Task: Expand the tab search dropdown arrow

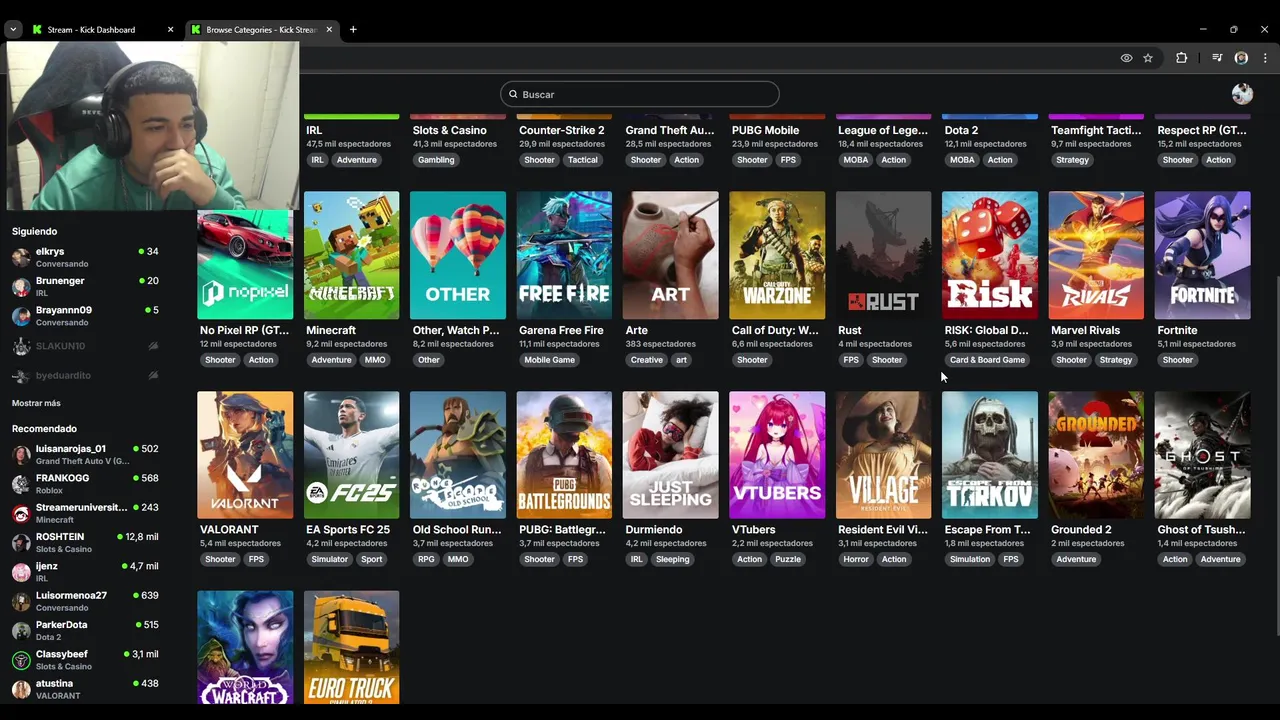Action: [13, 29]
